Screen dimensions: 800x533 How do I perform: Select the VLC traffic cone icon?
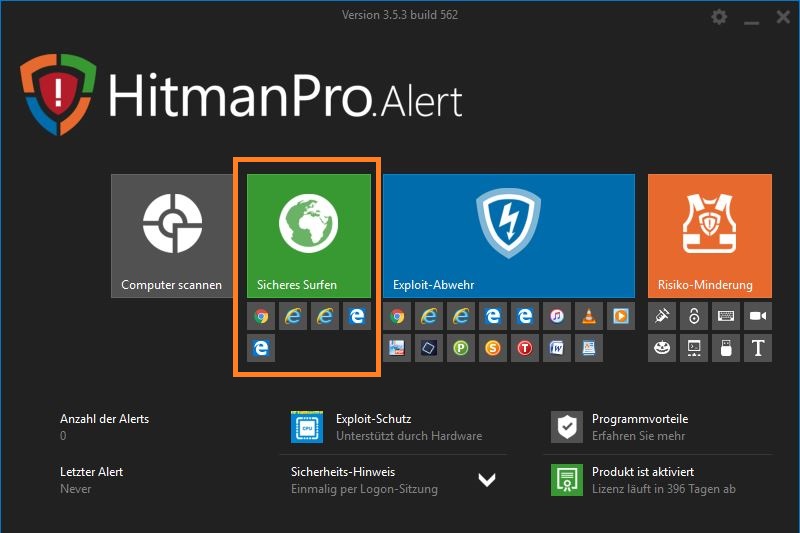click(x=589, y=316)
